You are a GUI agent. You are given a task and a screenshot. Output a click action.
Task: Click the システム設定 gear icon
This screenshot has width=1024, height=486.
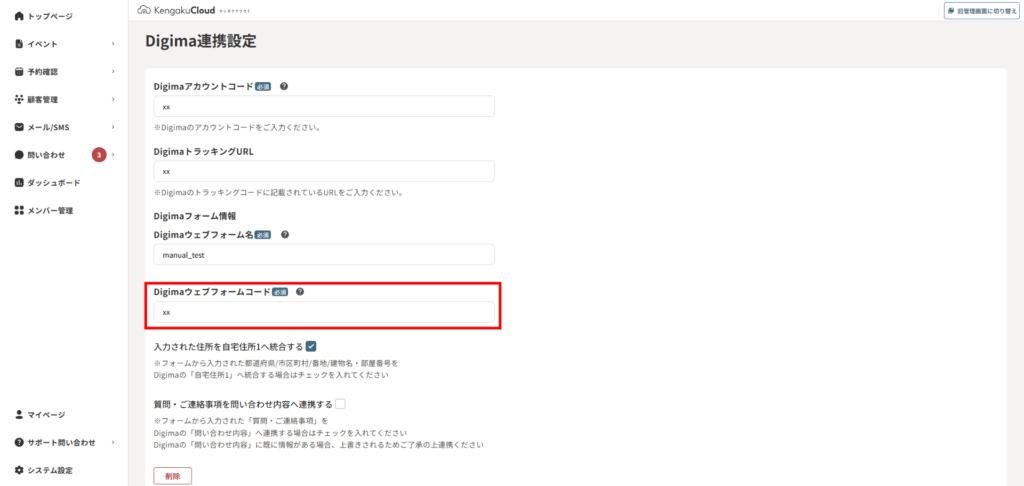pyautogui.click(x=19, y=470)
